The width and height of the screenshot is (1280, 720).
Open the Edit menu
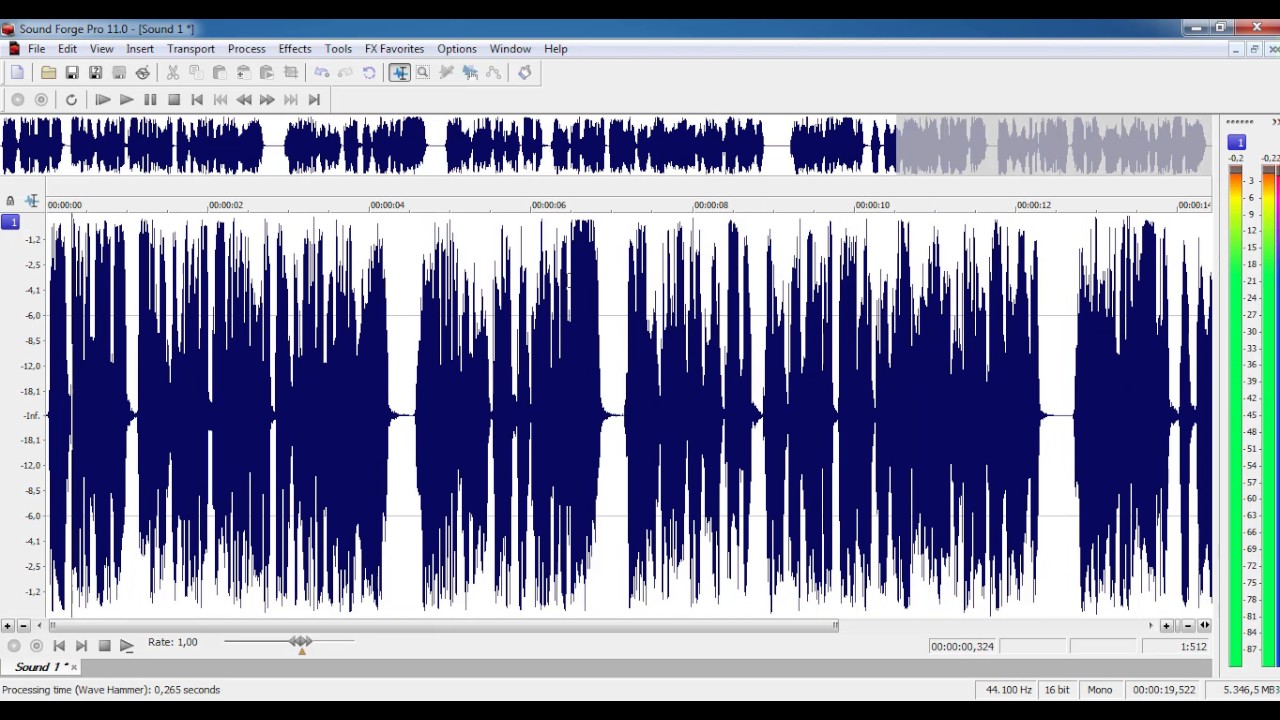[x=67, y=49]
